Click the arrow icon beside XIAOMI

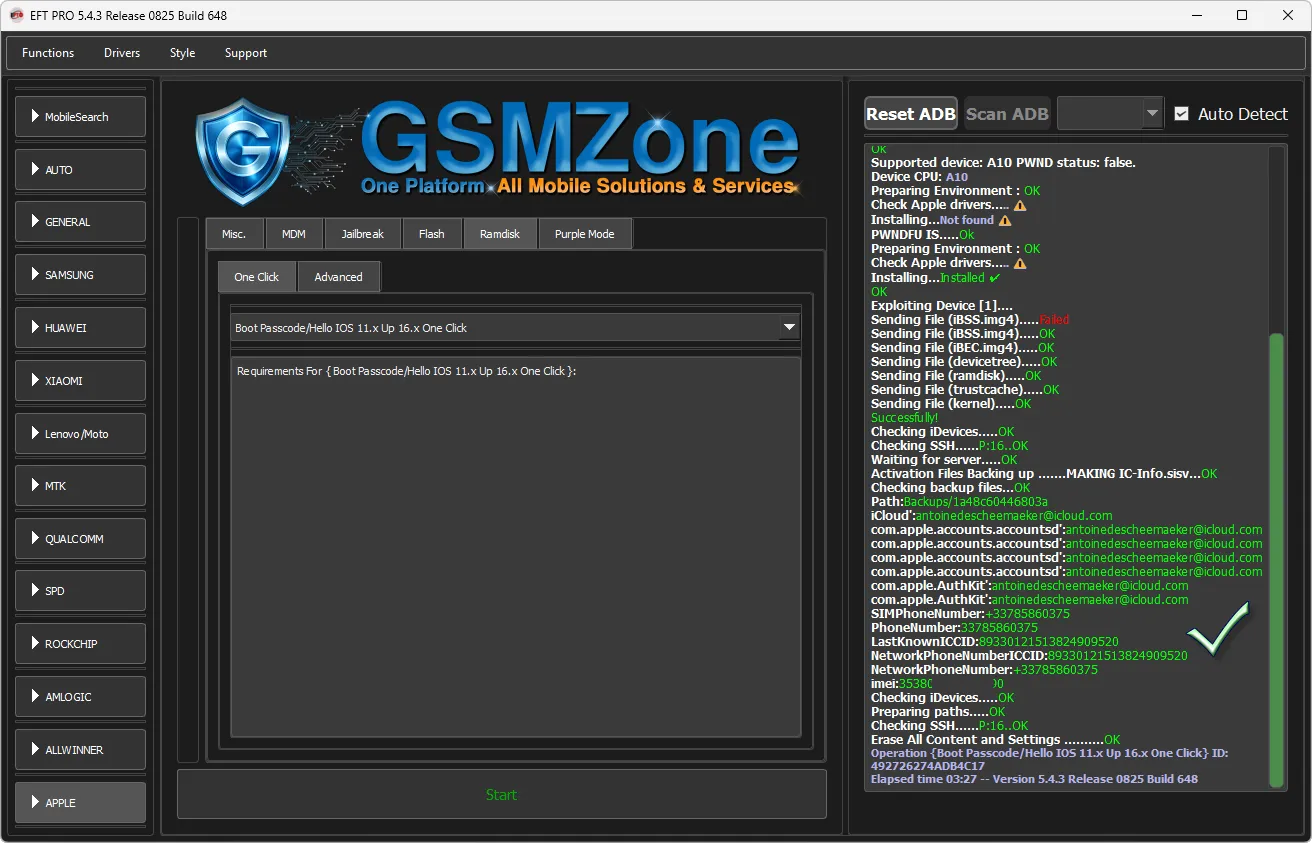coord(35,381)
